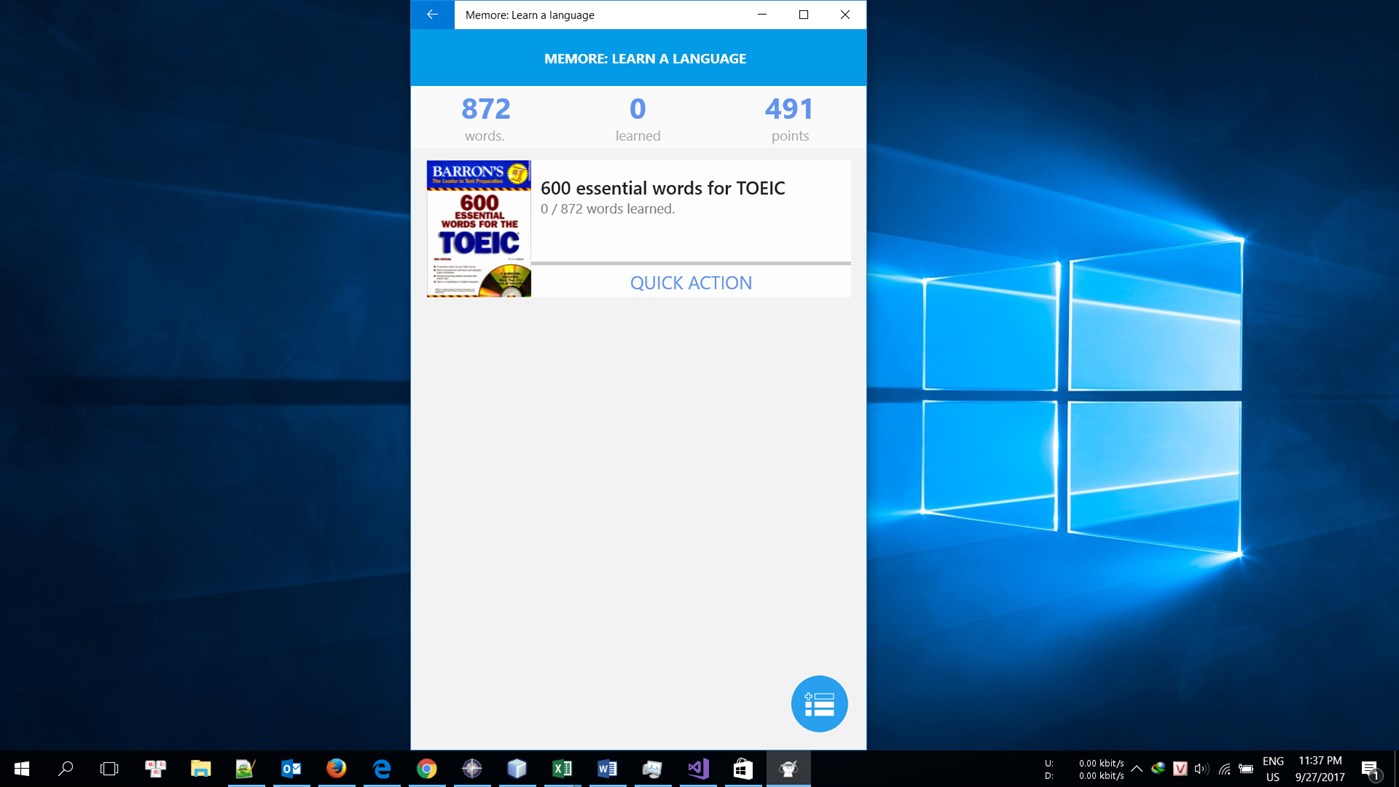Open Task View from the taskbar

pyautogui.click(x=109, y=768)
